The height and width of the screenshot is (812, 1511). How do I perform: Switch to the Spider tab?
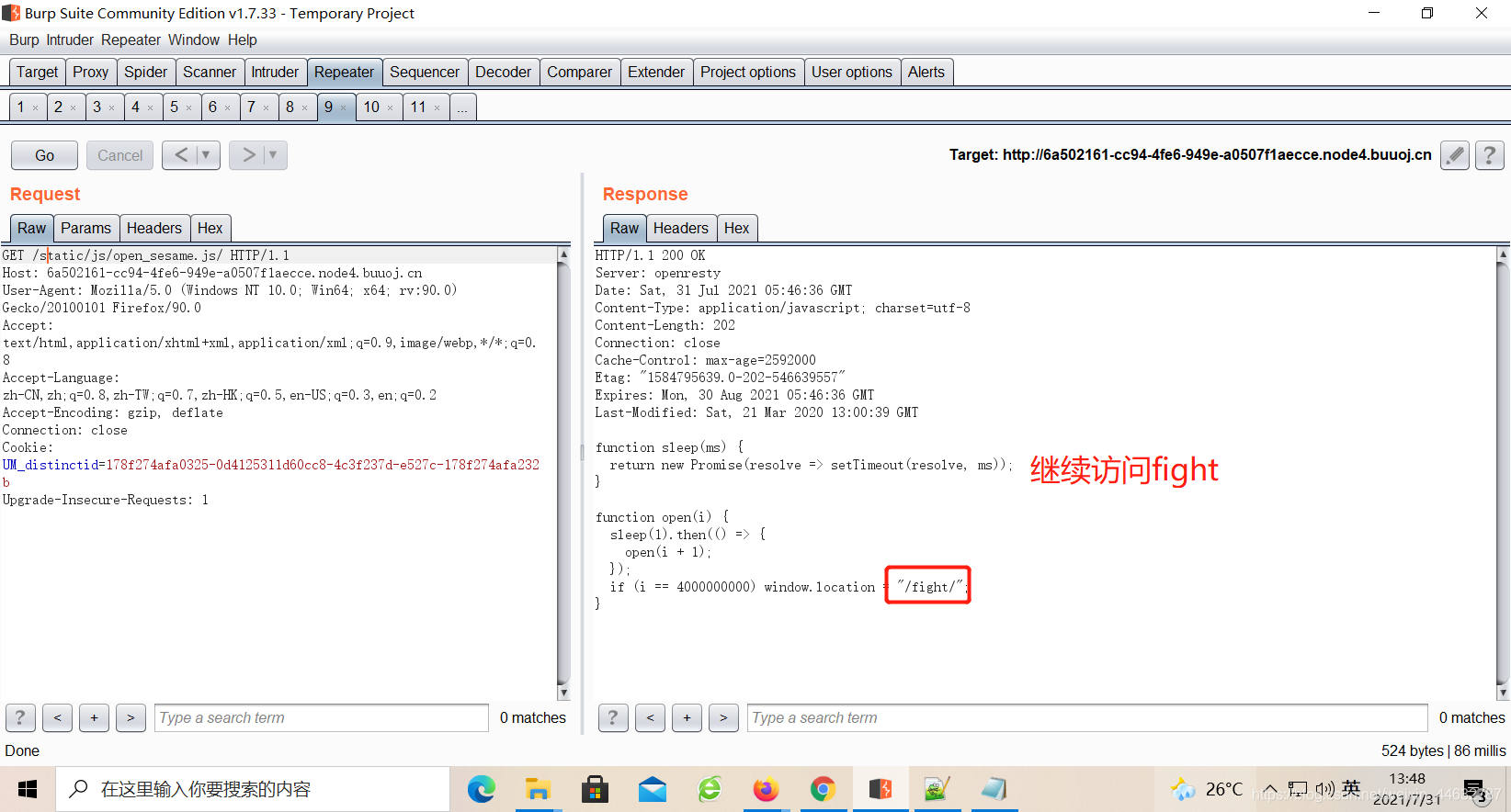146,72
